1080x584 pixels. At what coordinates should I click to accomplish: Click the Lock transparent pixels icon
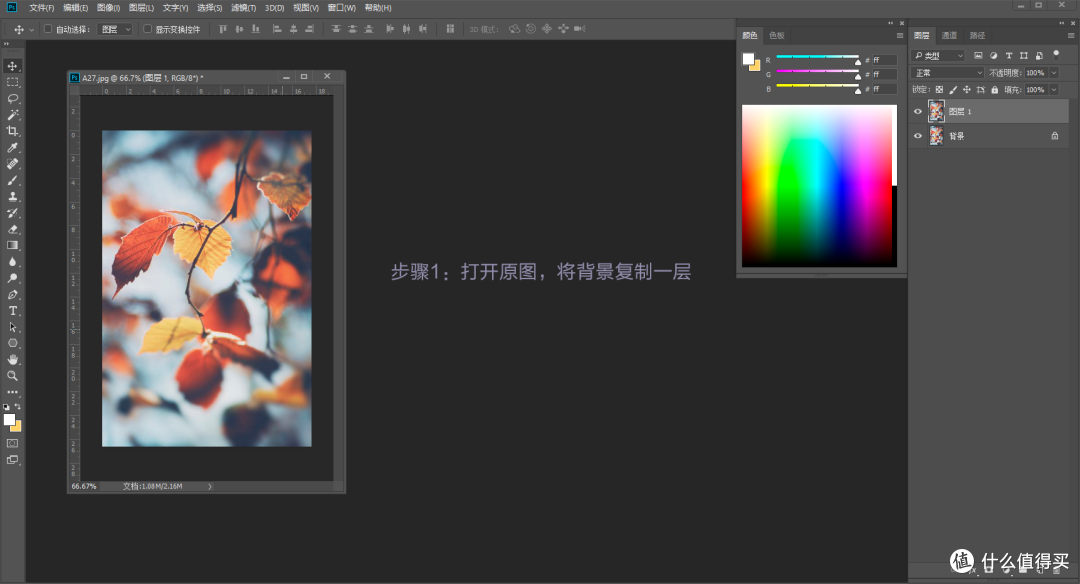pos(939,89)
